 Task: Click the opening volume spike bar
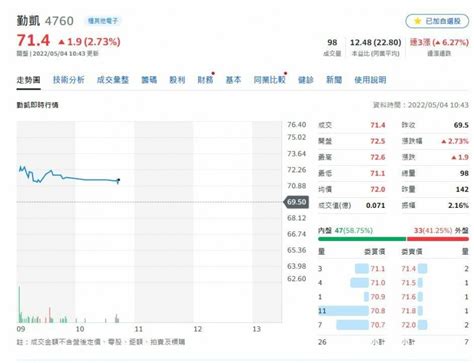pyautogui.click(x=19, y=304)
